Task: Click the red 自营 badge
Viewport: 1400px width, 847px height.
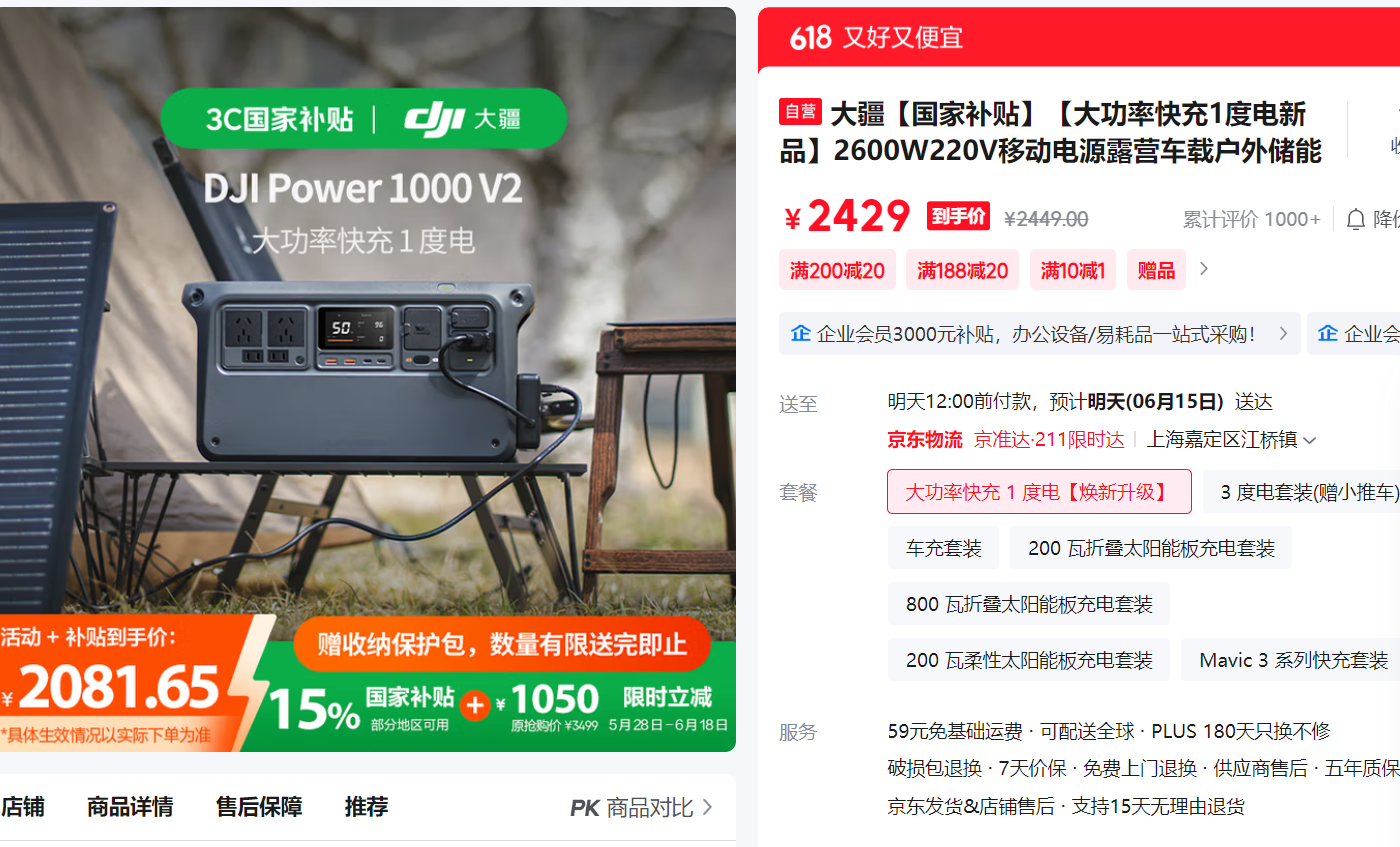Action: tap(800, 112)
